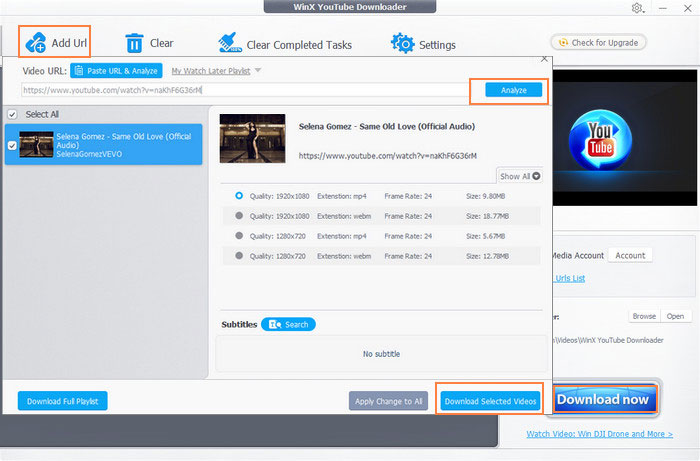Select 1280x720 webm quality radio button

tap(239, 256)
